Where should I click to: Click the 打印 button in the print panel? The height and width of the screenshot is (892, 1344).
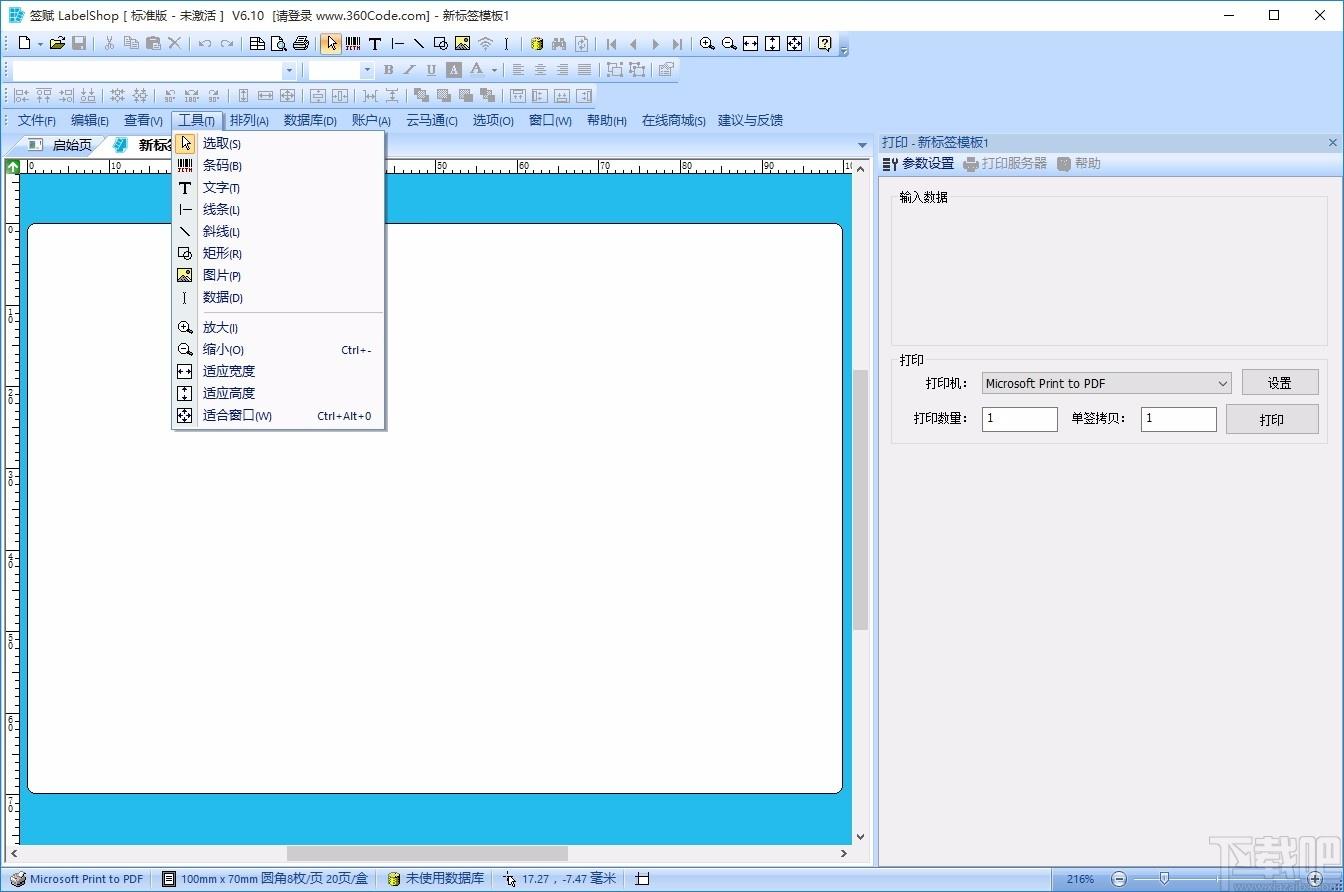coord(1272,420)
